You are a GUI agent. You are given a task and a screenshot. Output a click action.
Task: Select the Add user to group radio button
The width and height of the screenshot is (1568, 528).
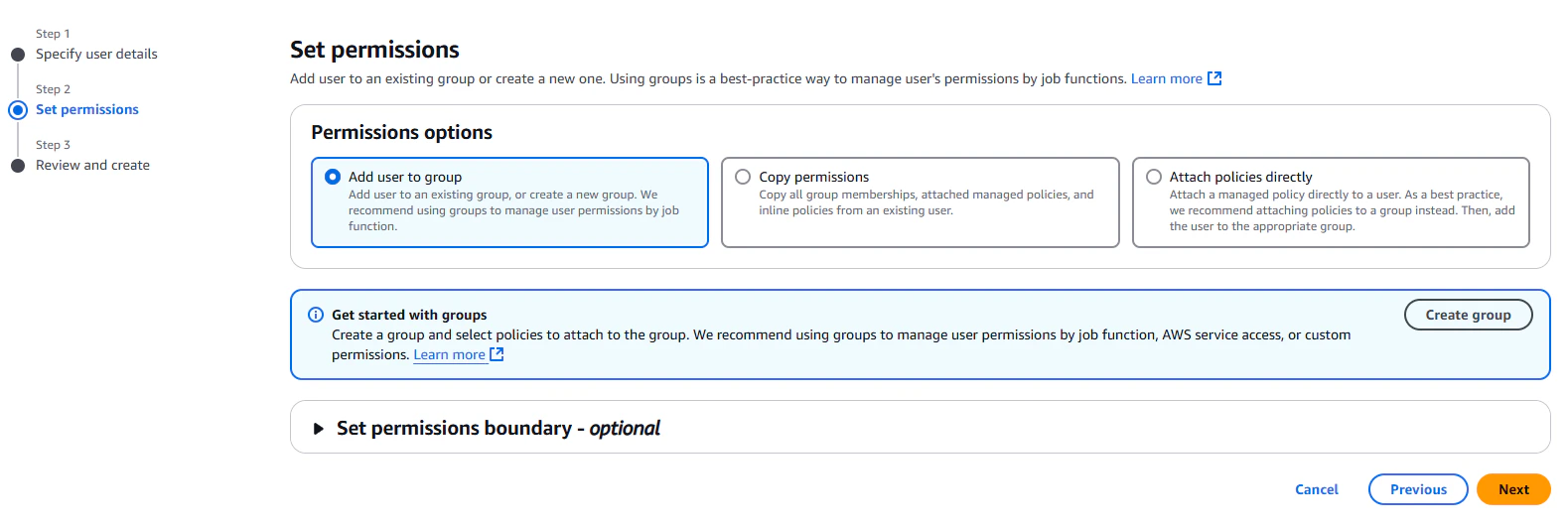pyautogui.click(x=333, y=177)
